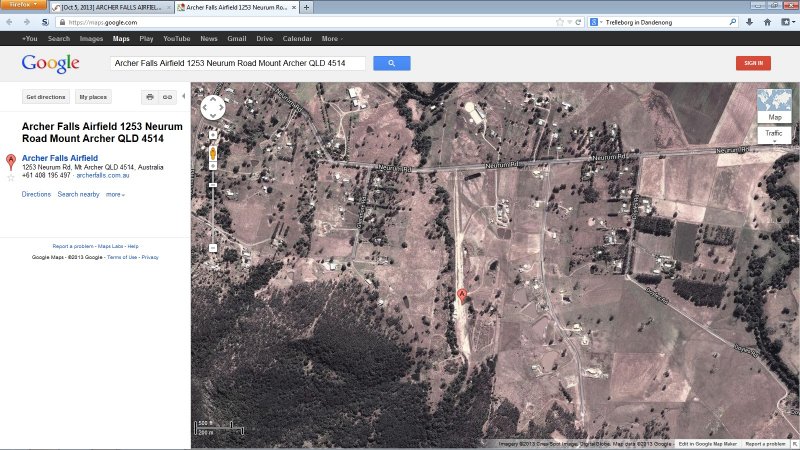Screen dimensions: 800x450
Task: Zoom out using the minus button
Action: click(213, 248)
